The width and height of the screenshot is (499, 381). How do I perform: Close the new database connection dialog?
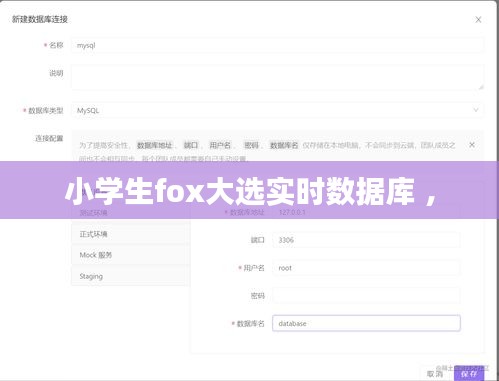point(478,20)
